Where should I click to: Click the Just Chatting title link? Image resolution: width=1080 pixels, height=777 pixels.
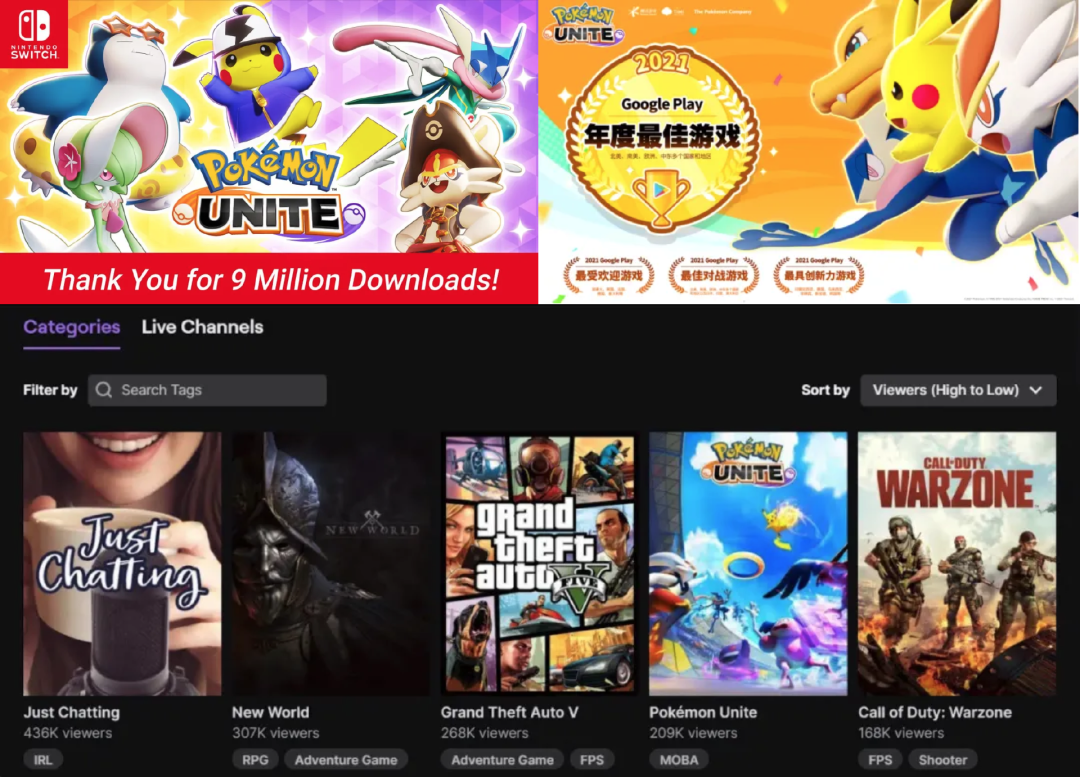[x=72, y=712]
